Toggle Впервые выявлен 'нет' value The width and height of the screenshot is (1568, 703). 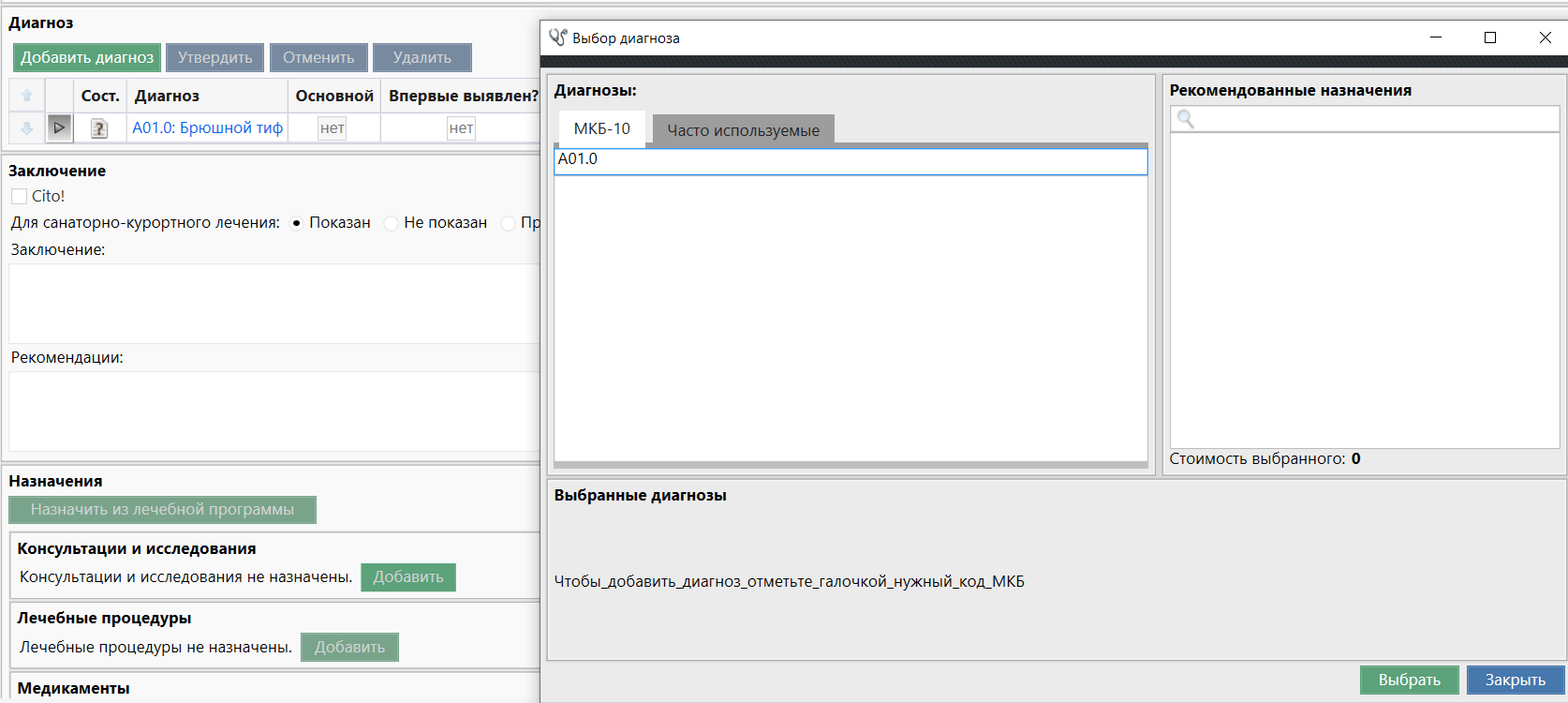[x=461, y=128]
